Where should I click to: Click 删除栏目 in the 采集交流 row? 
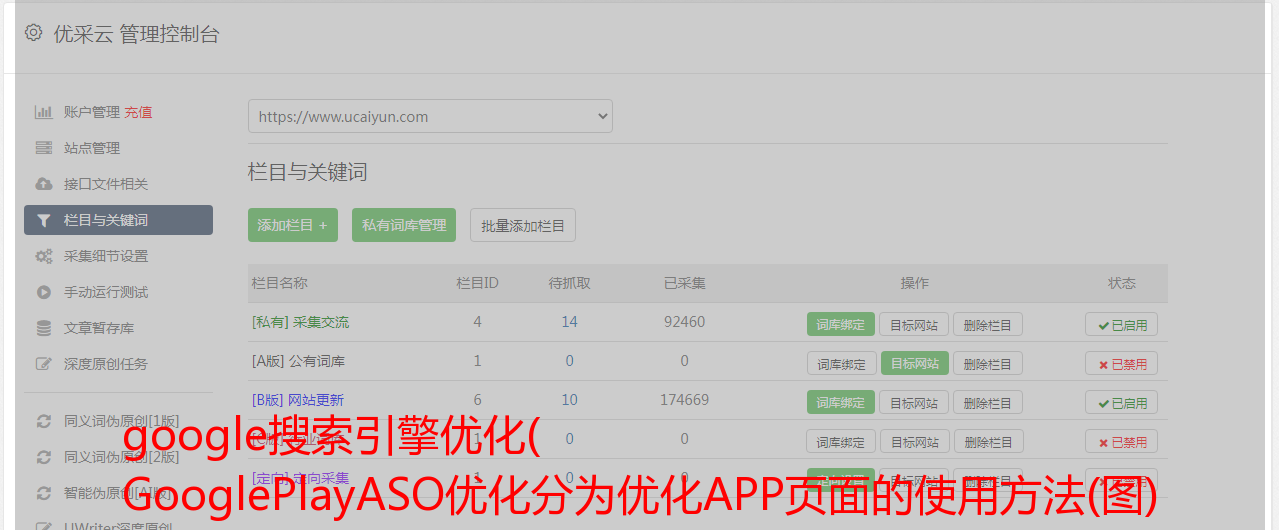[988, 324]
